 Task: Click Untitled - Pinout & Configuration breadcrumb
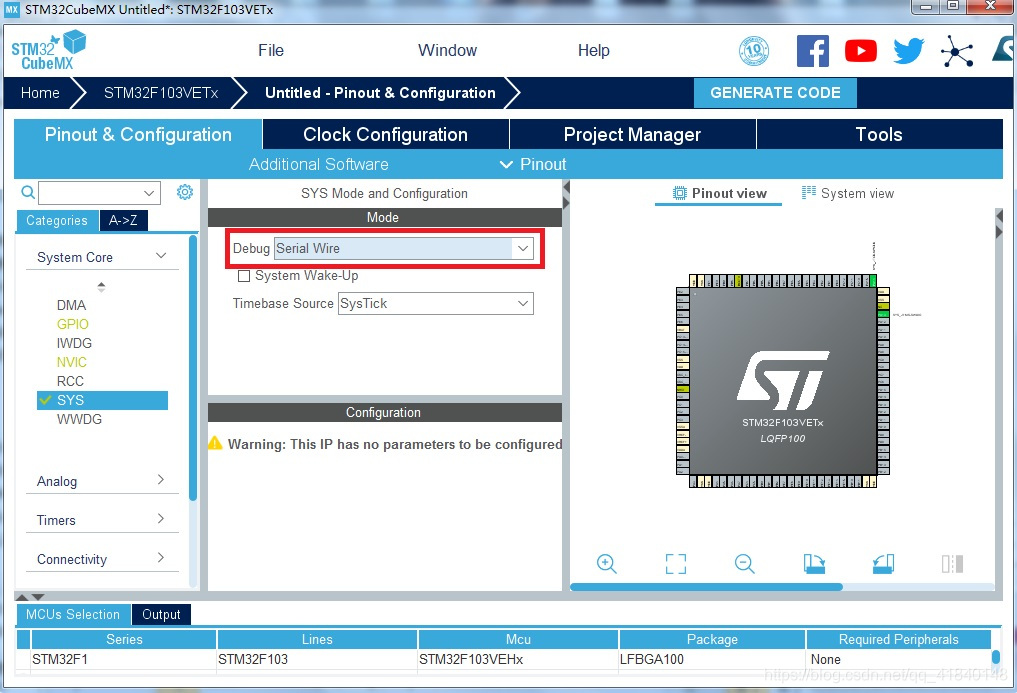click(x=380, y=93)
